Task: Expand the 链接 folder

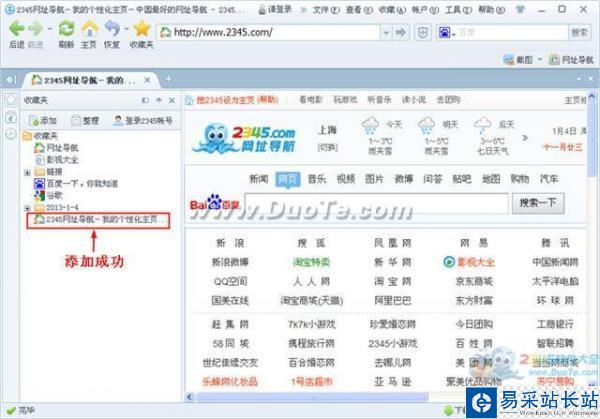Action: pos(28,173)
